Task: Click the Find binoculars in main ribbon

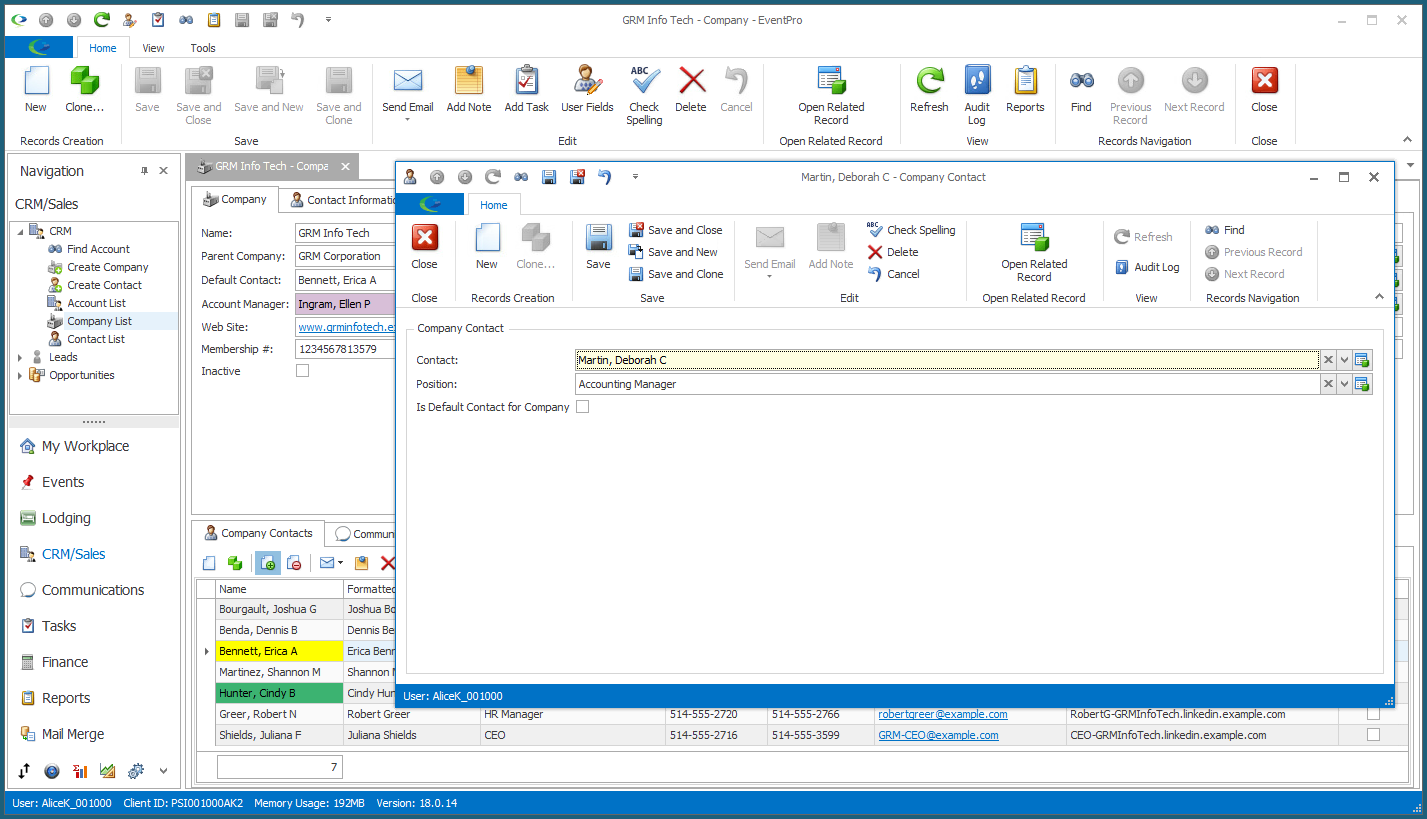Action: 1081,90
